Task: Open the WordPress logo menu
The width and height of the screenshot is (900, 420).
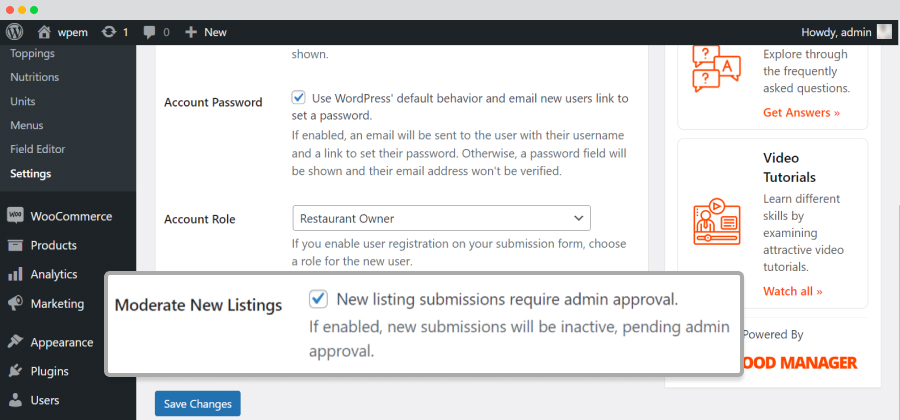Action: tap(14, 32)
